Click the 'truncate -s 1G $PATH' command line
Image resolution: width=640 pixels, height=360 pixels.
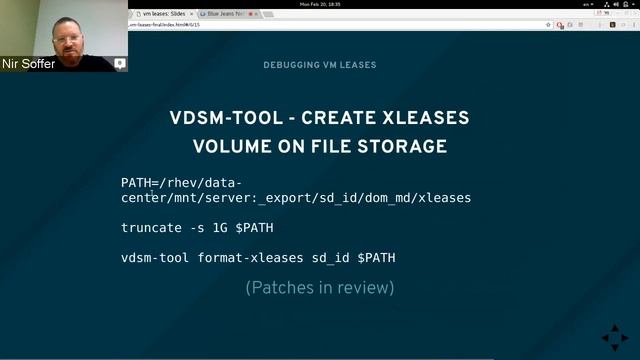coord(197,228)
